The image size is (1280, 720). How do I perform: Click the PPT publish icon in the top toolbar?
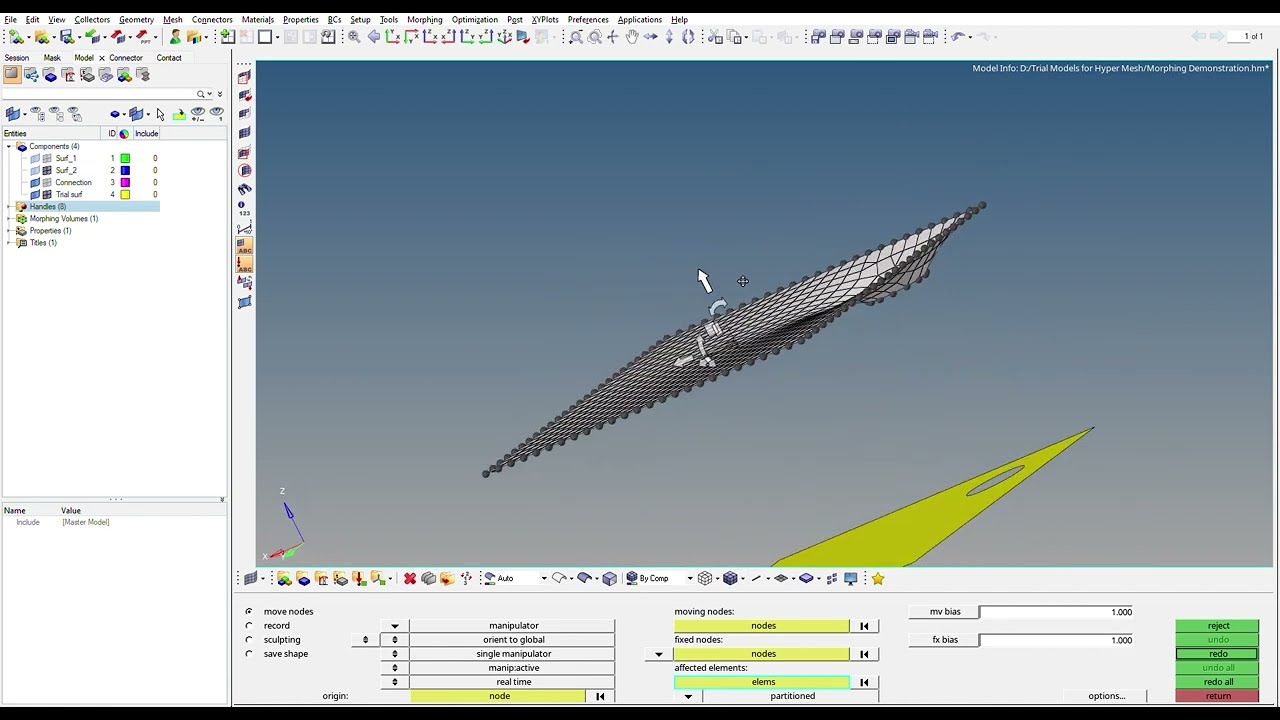point(143,37)
